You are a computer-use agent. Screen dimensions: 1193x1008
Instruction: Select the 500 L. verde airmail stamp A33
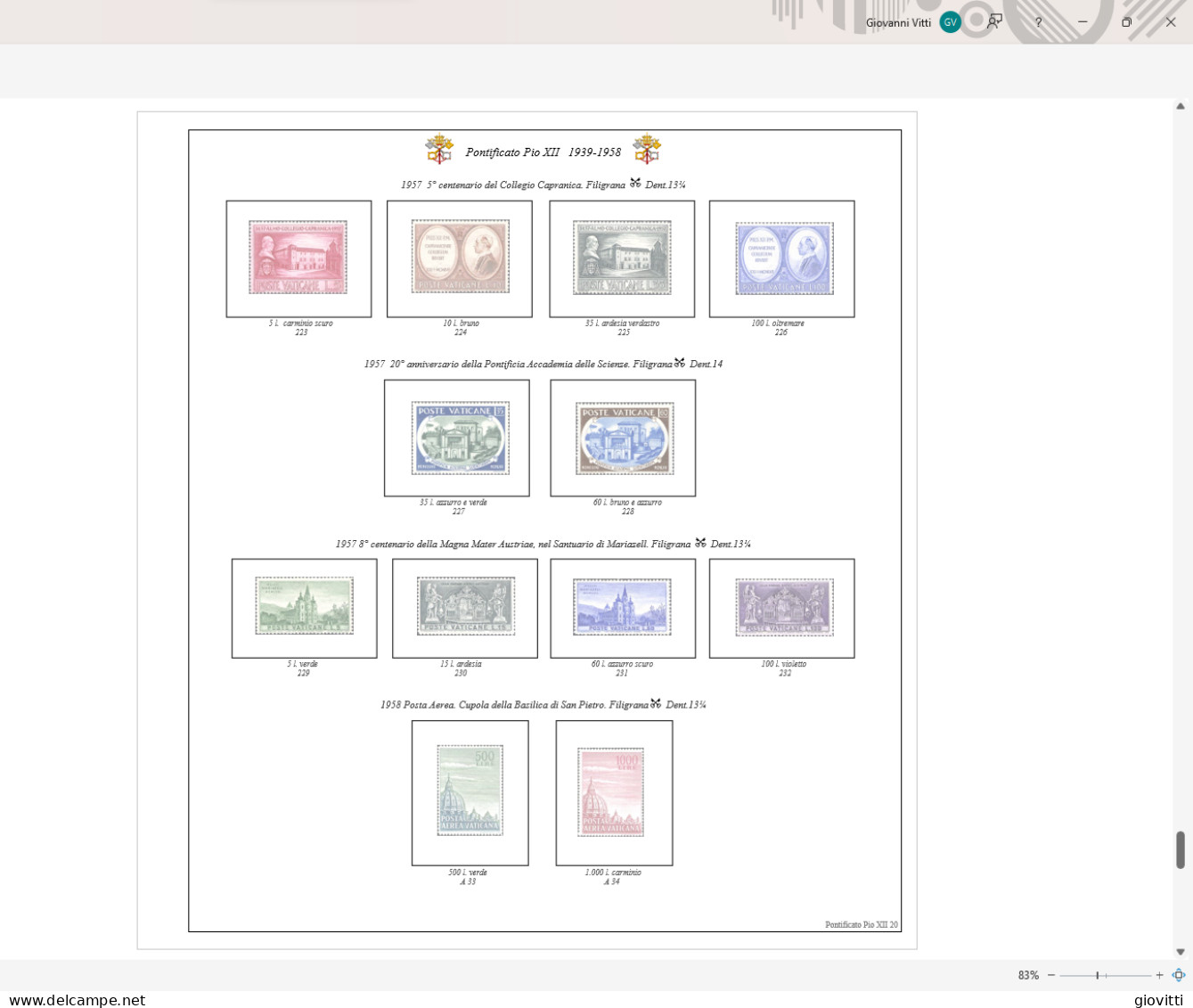[x=470, y=792]
